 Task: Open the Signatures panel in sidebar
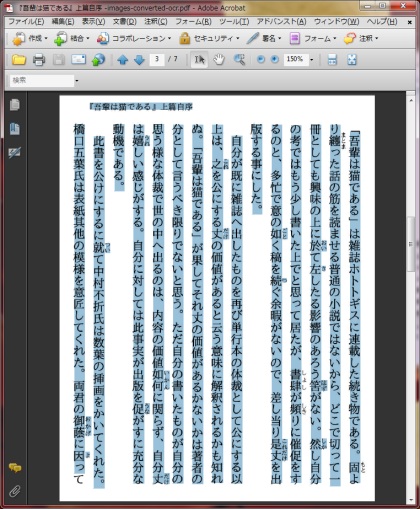pos(15,152)
